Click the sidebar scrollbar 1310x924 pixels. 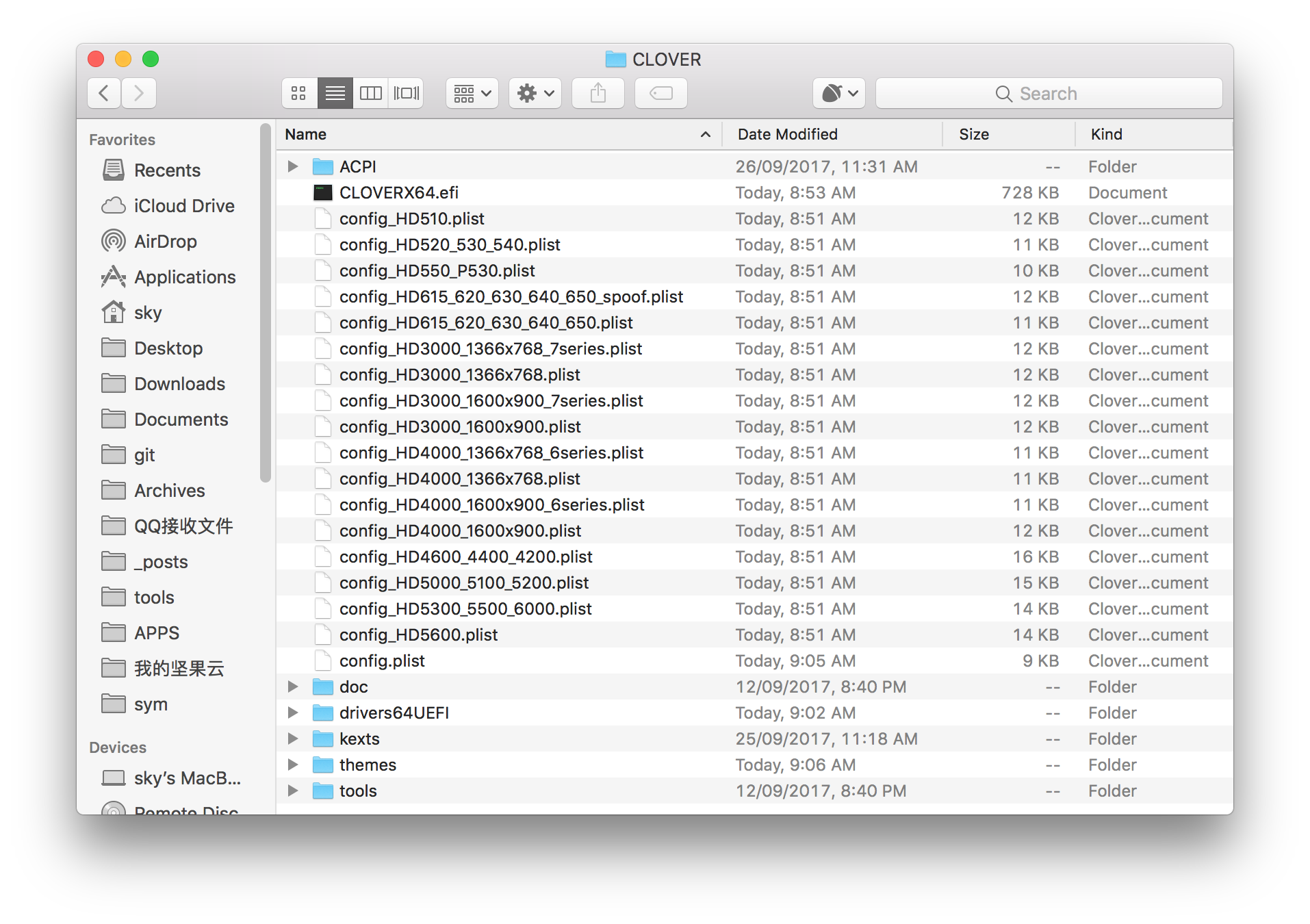pyautogui.click(x=266, y=303)
